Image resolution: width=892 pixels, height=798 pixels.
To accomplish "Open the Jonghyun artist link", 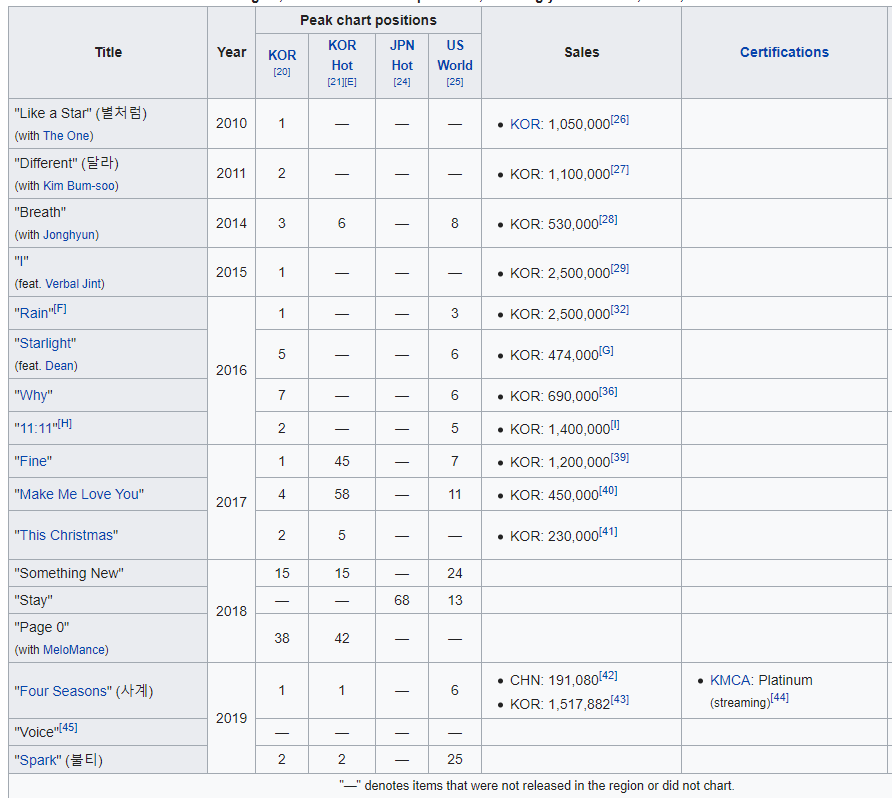I will [x=69, y=235].
